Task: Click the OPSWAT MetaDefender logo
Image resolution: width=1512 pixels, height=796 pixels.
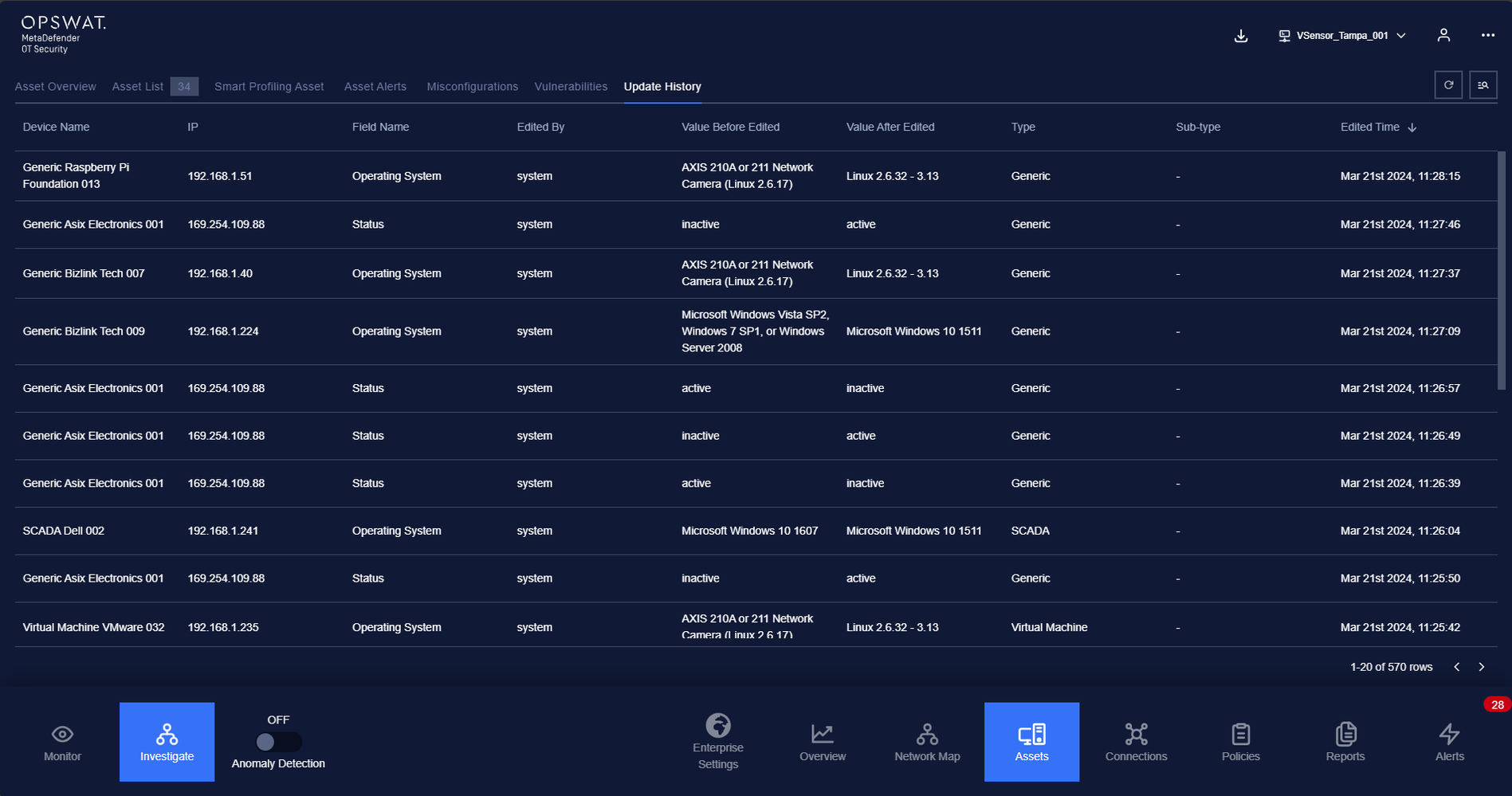Action: [63, 35]
